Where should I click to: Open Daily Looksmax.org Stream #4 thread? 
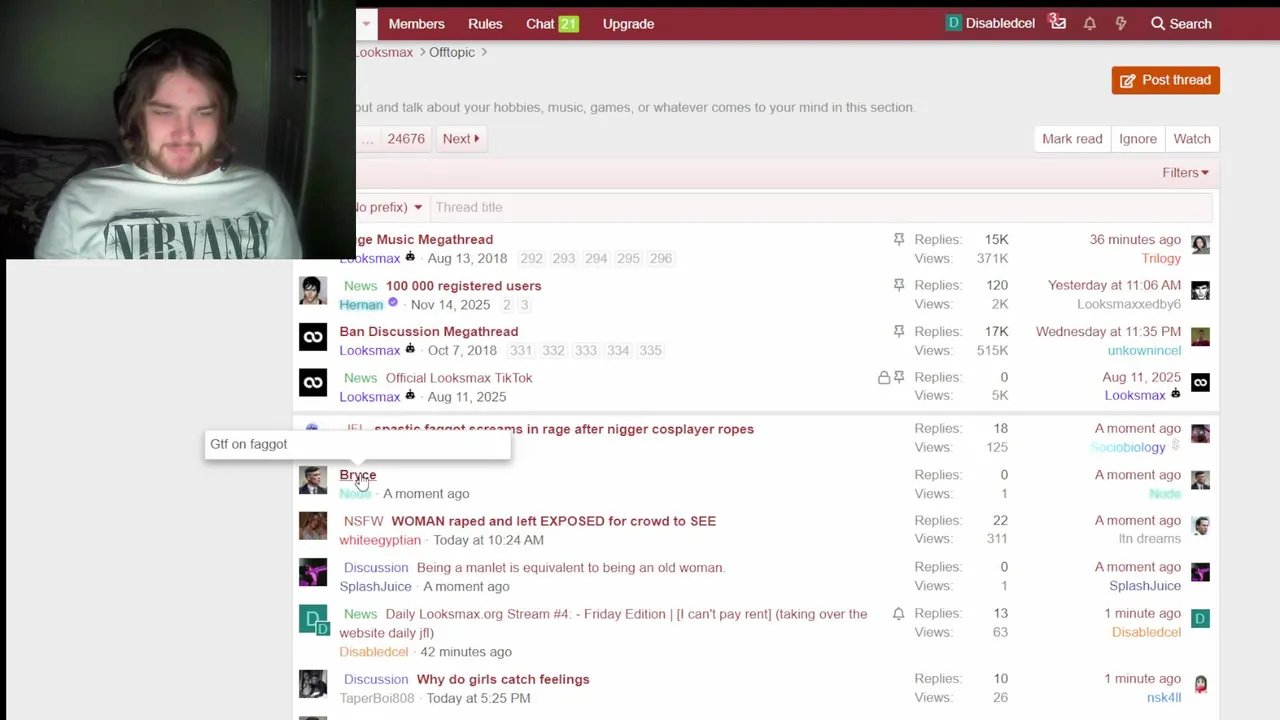click(603, 623)
